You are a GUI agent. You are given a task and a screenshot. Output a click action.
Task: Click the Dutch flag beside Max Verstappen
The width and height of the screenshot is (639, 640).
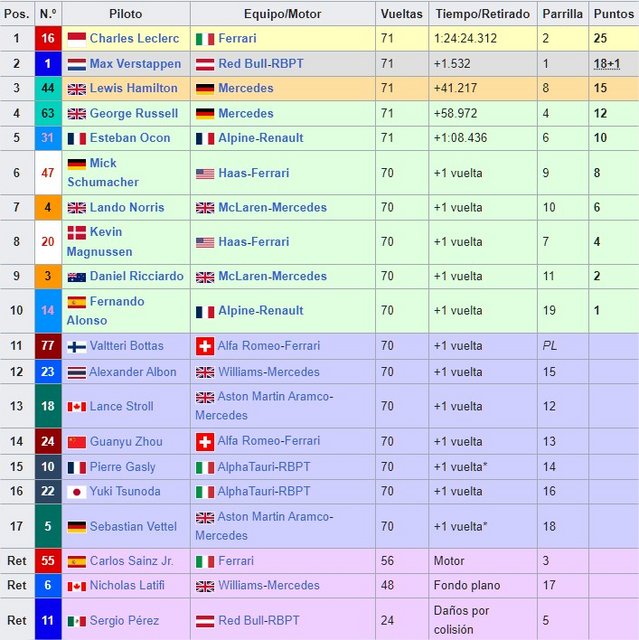pyautogui.click(x=77, y=64)
